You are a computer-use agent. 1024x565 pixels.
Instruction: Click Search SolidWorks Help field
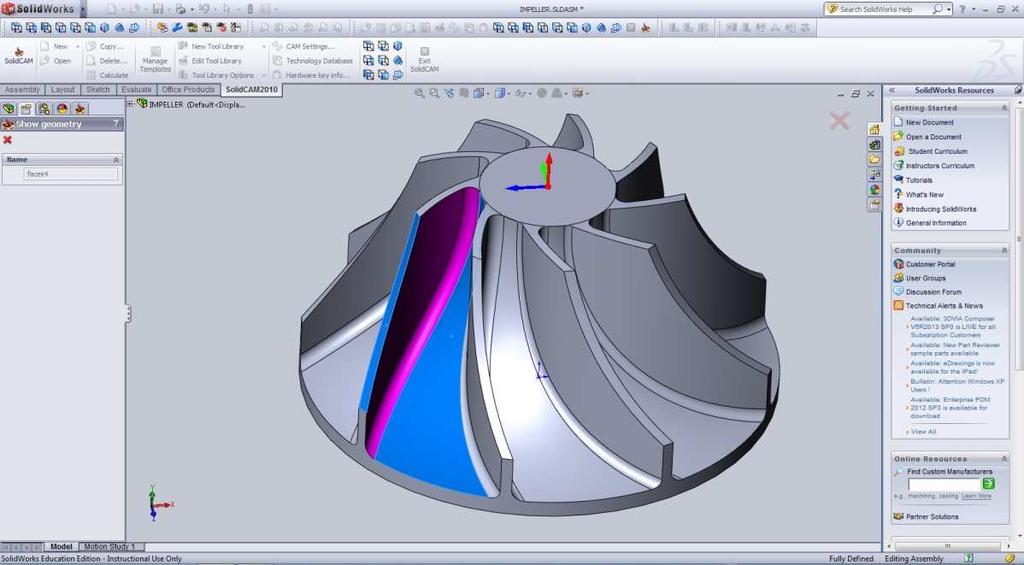tap(886, 9)
